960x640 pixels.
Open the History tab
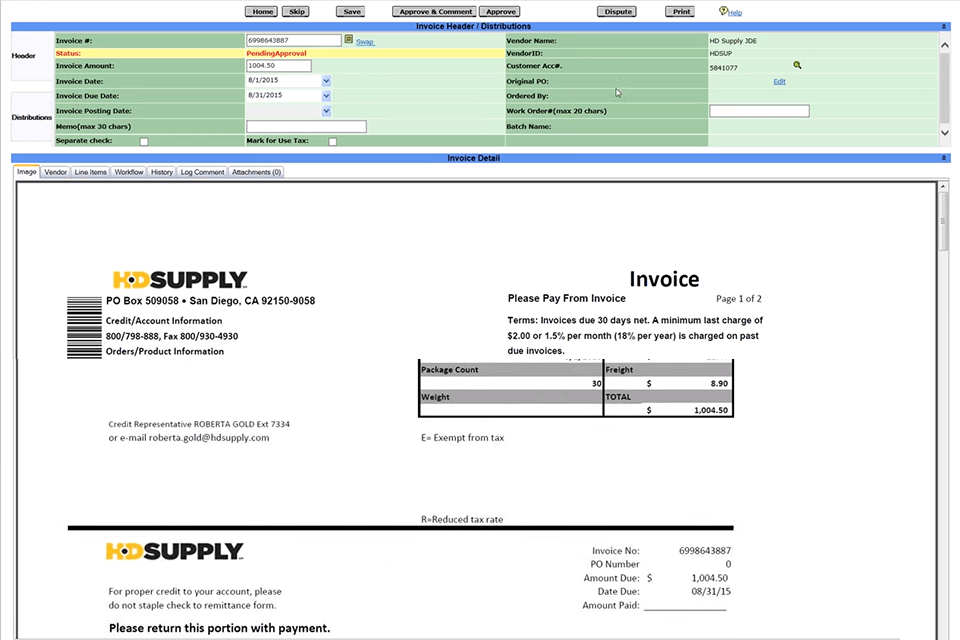pos(162,172)
